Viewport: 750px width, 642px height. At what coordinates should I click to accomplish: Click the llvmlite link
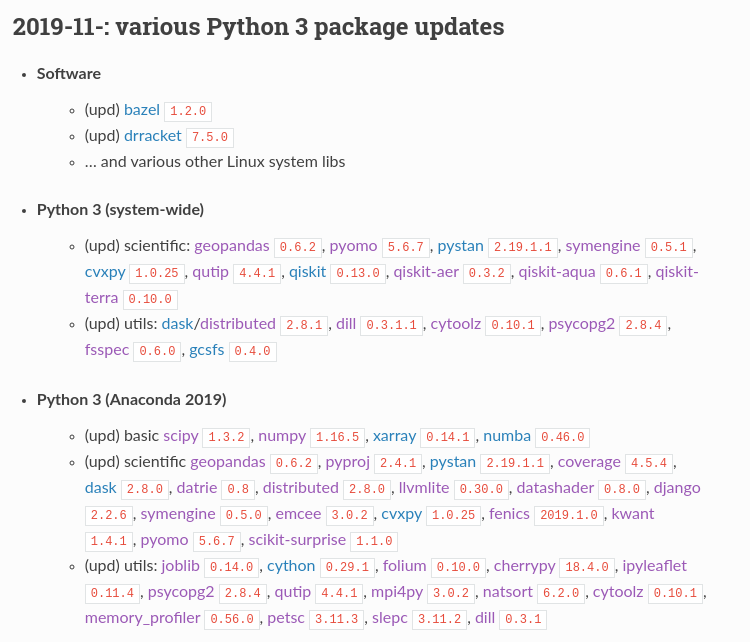tap(424, 487)
